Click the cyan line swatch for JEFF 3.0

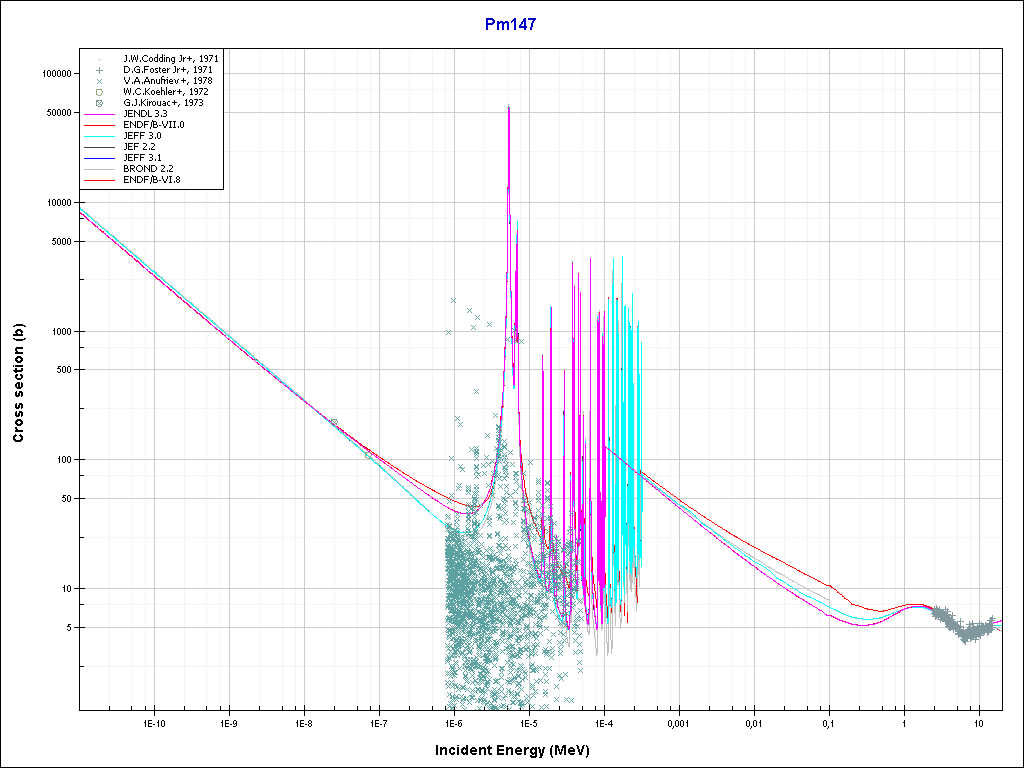coord(100,136)
